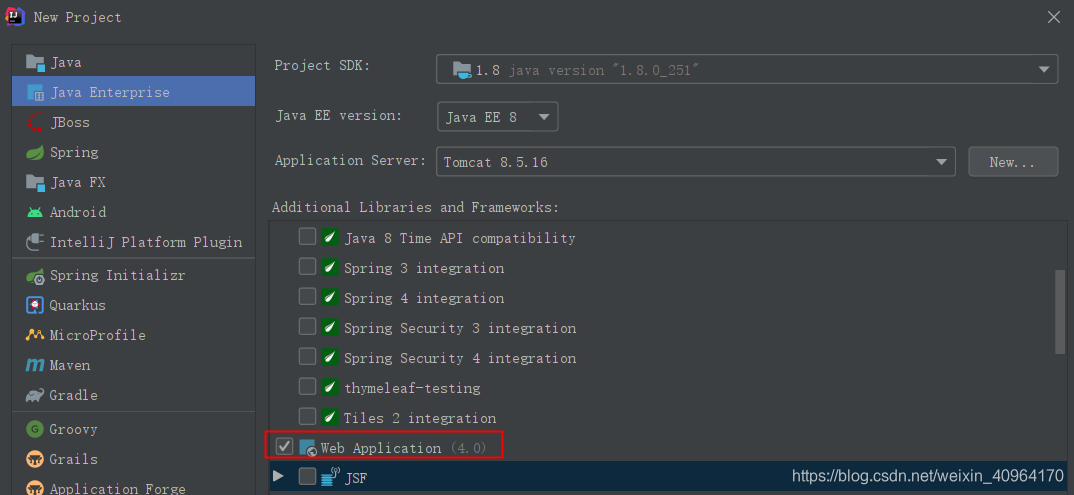Tick the Tiles 2 integration checkbox
This screenshot has width=1074, height=495.
pyautogui.click(x=308, y=416)
